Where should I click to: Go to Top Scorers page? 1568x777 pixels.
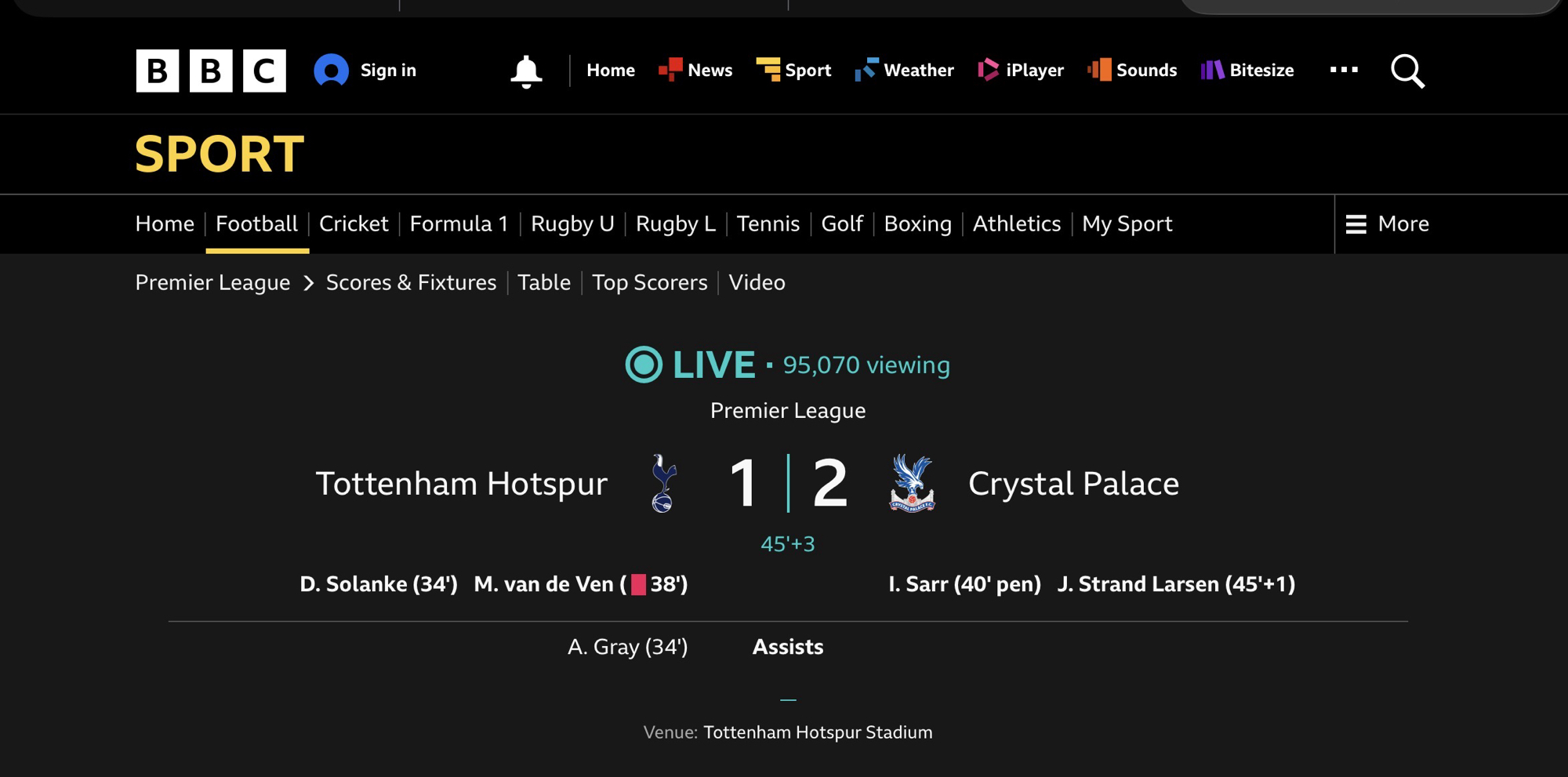(649, 282)
